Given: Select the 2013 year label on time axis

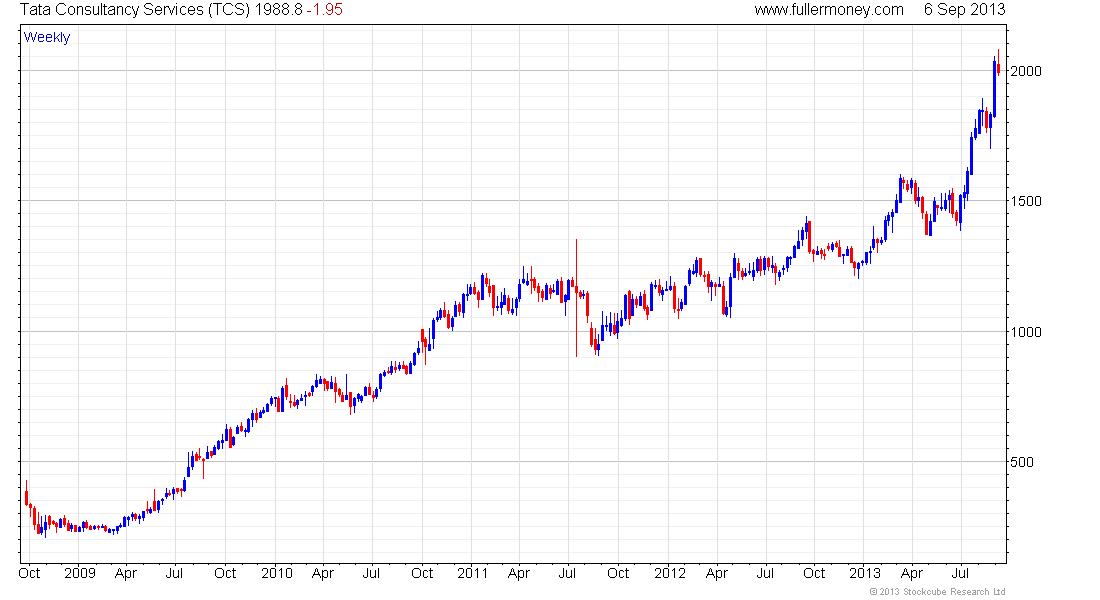Looking at the screenshot, I should point(865,573).
